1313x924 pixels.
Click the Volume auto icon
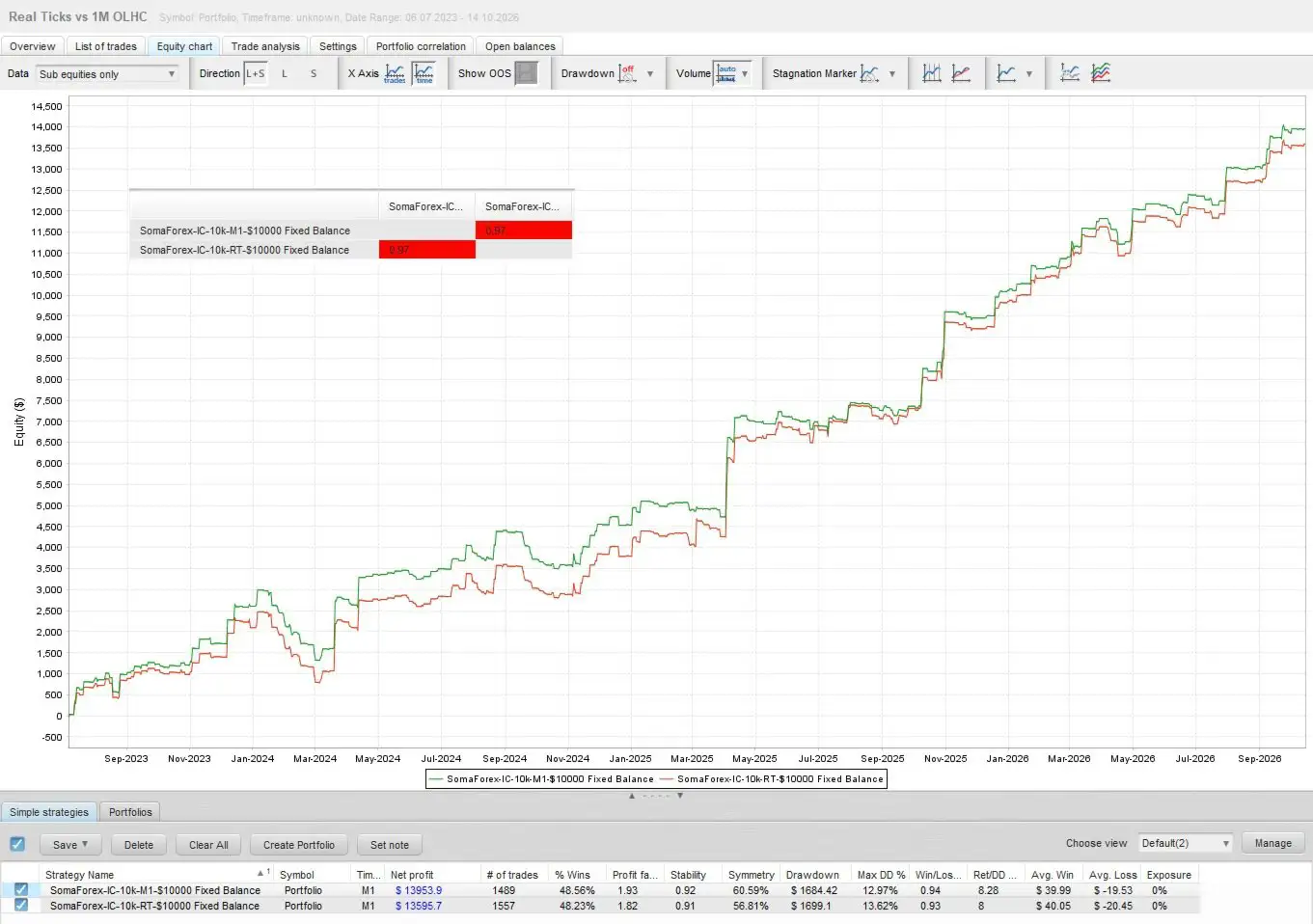[x=726, y=73]
